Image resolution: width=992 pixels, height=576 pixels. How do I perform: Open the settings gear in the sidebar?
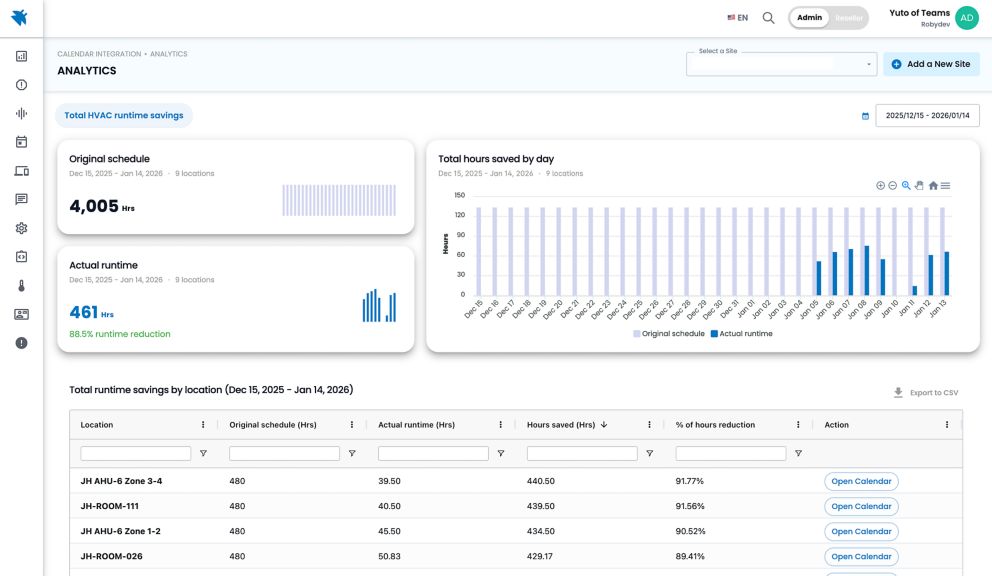(x=20, y=227)
